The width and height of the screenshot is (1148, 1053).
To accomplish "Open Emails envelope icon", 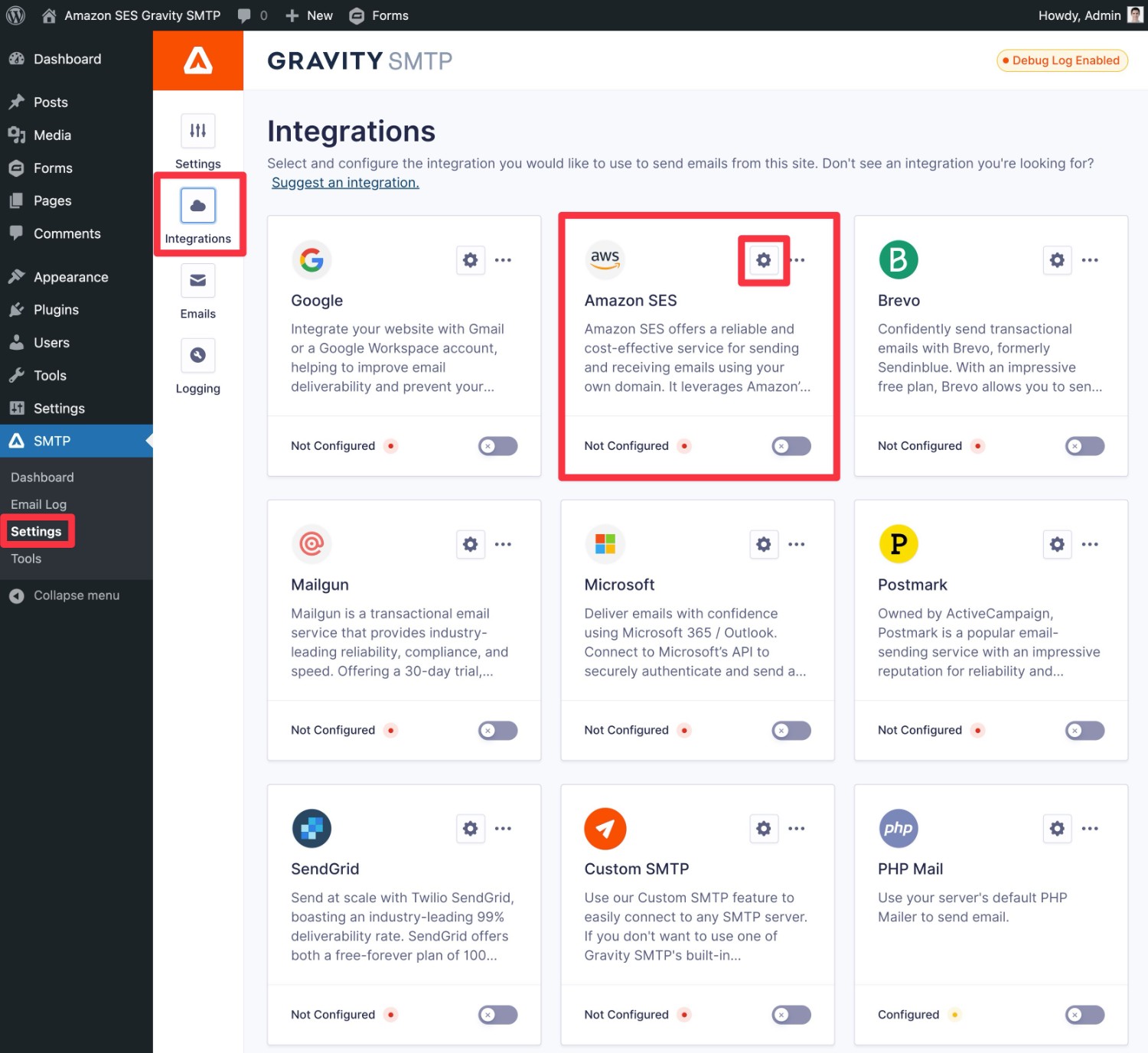I will point(198,280).
